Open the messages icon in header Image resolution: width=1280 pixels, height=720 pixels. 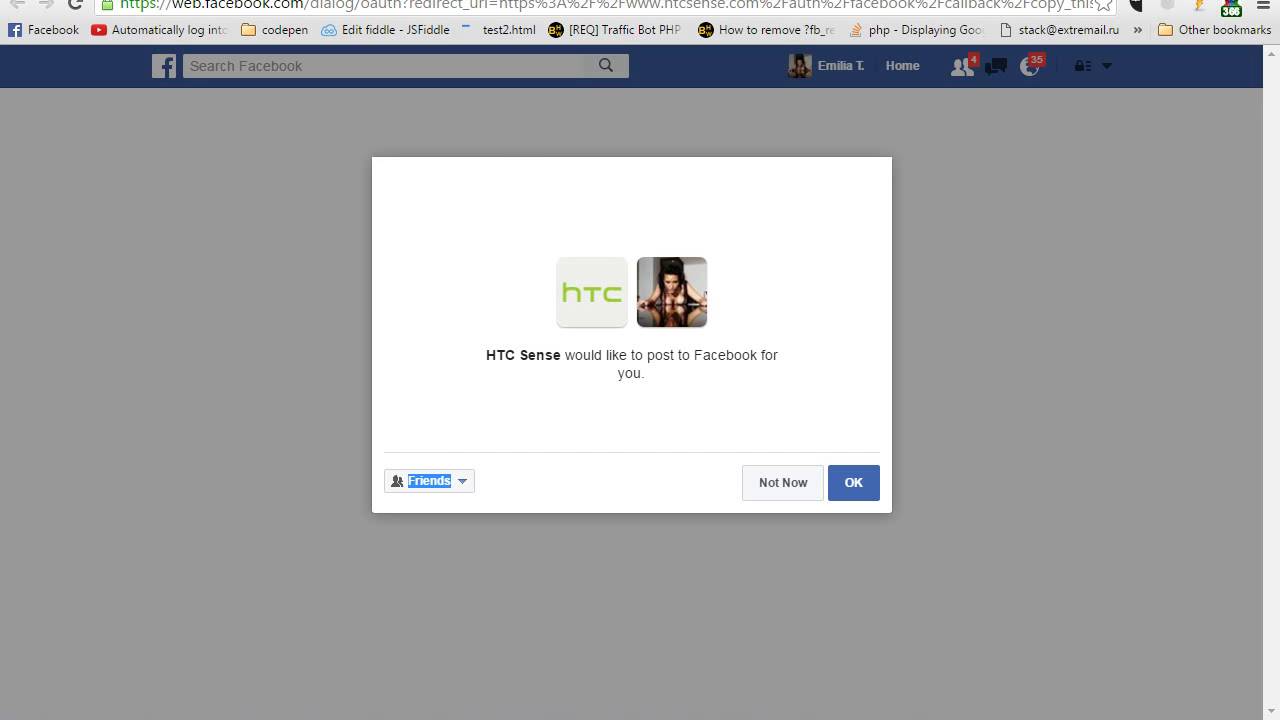996,67
